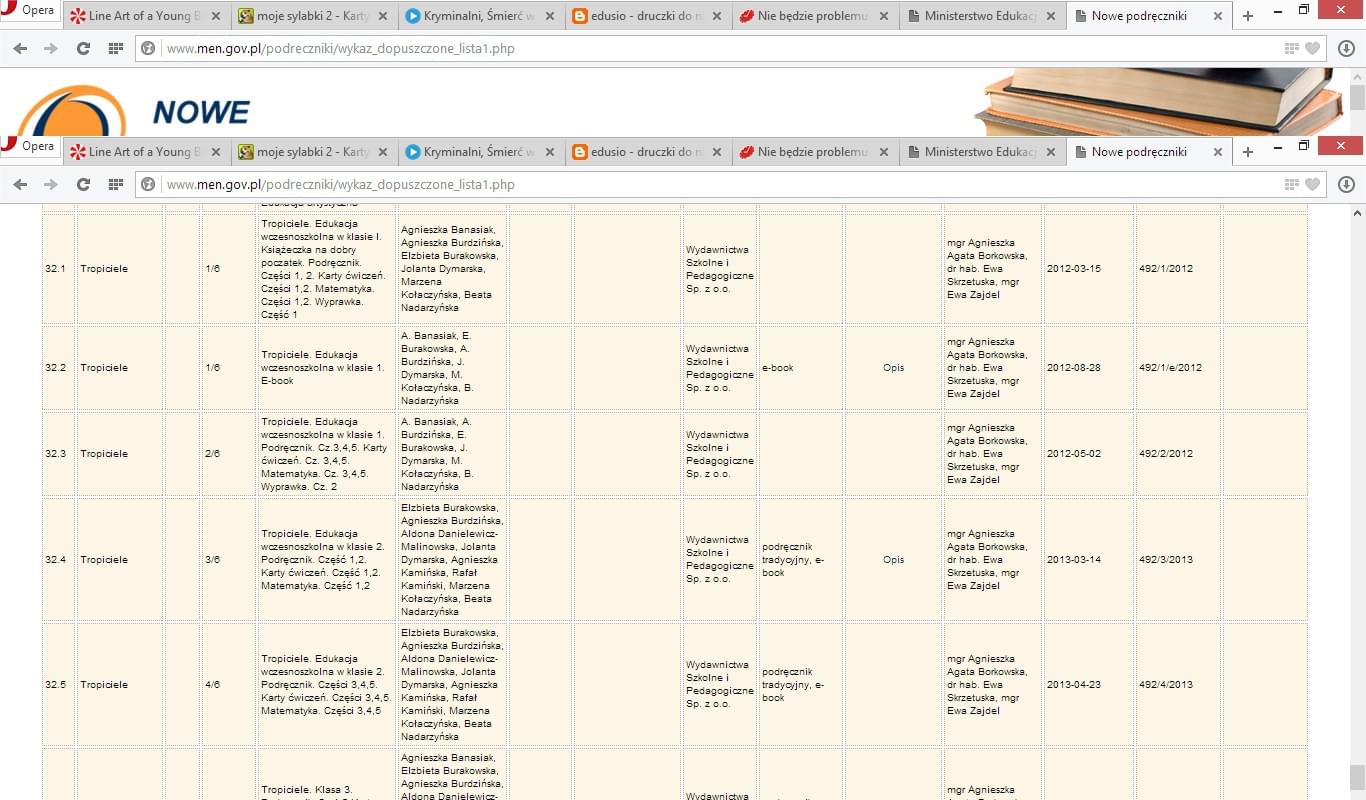
Task: Open a new tab with lower plus button
Action: click(1248, 152)
